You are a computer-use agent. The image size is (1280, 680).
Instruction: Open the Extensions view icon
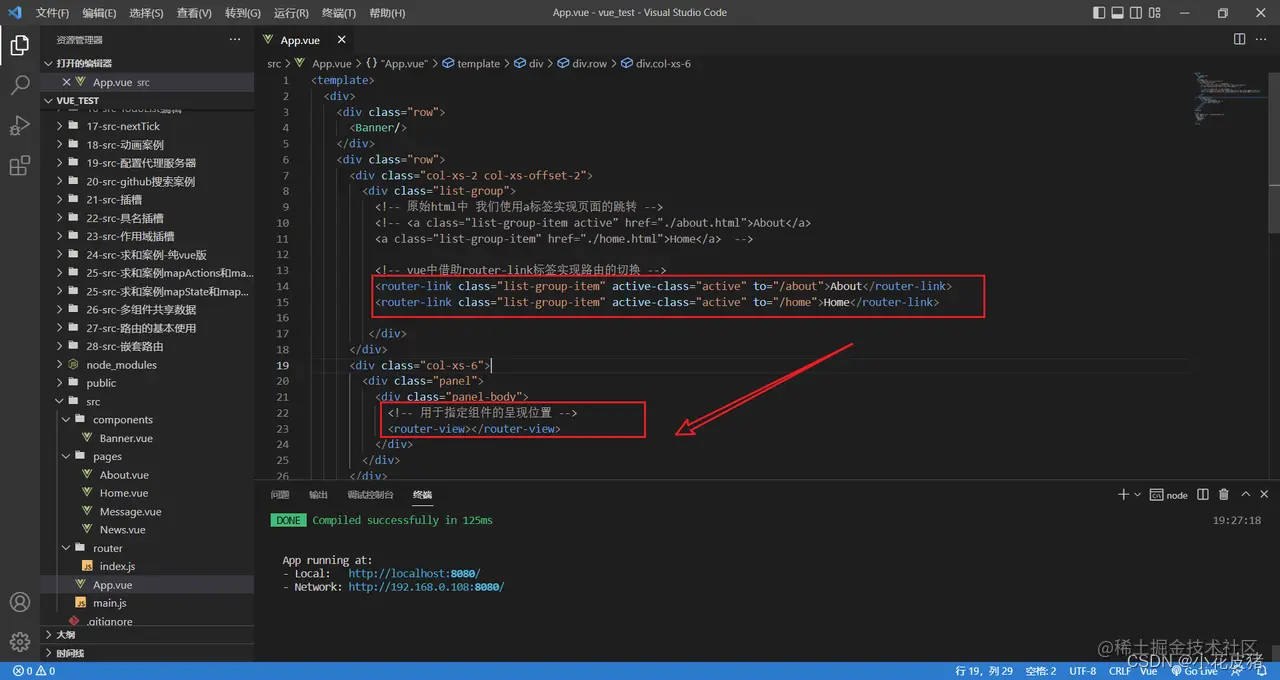click(19, 166)
